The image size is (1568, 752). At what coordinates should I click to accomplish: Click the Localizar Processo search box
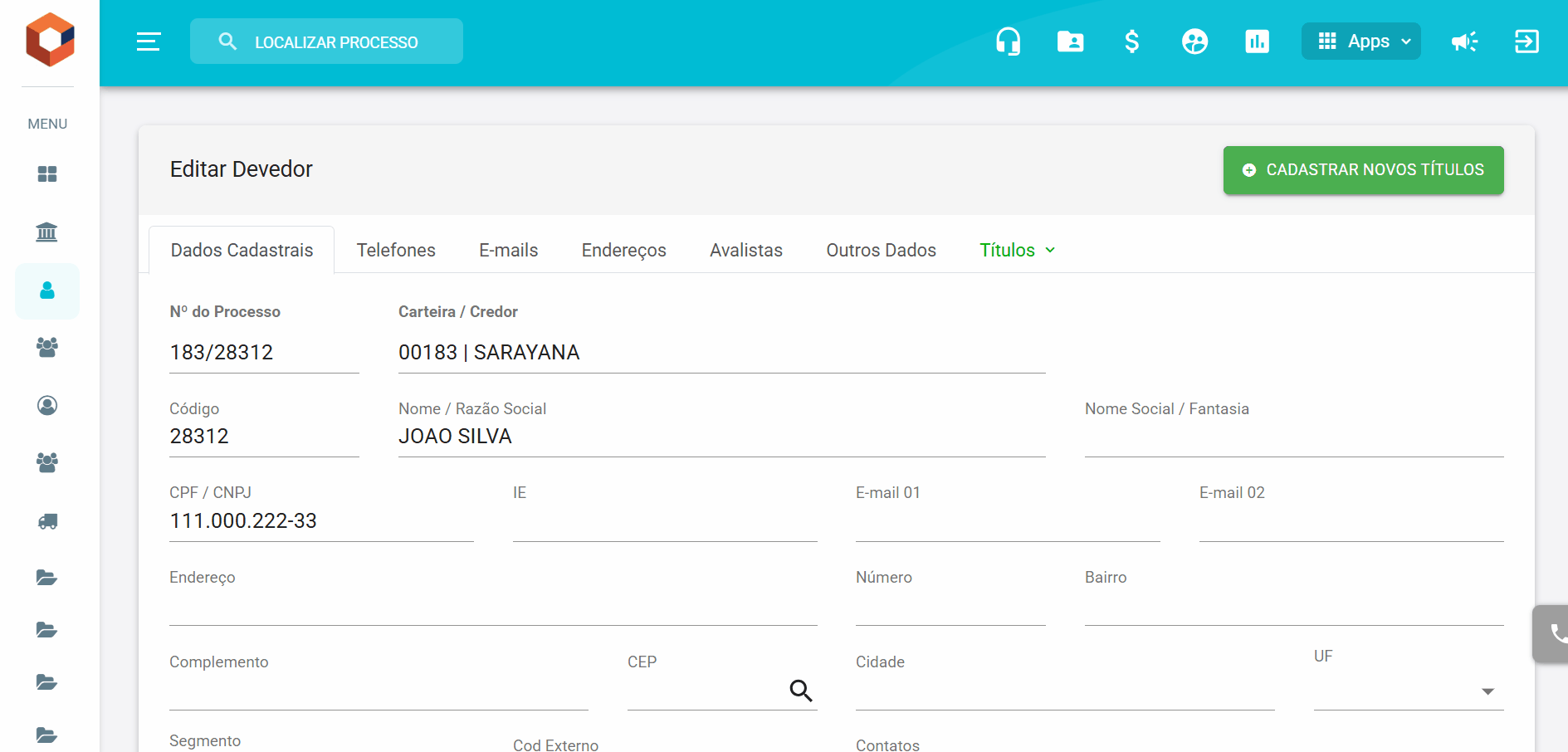pyautogui.click(x=326, y=42)
